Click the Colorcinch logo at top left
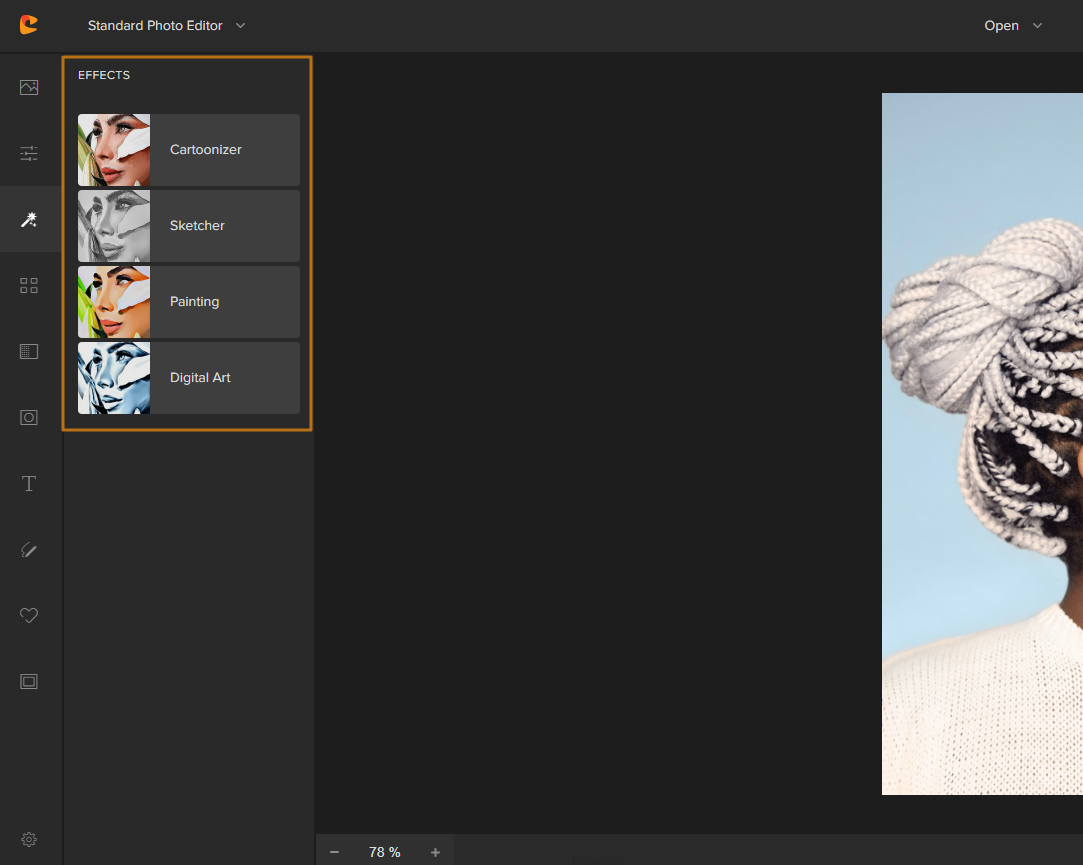This screenshot has width=1083, height=865. [29, 26]
